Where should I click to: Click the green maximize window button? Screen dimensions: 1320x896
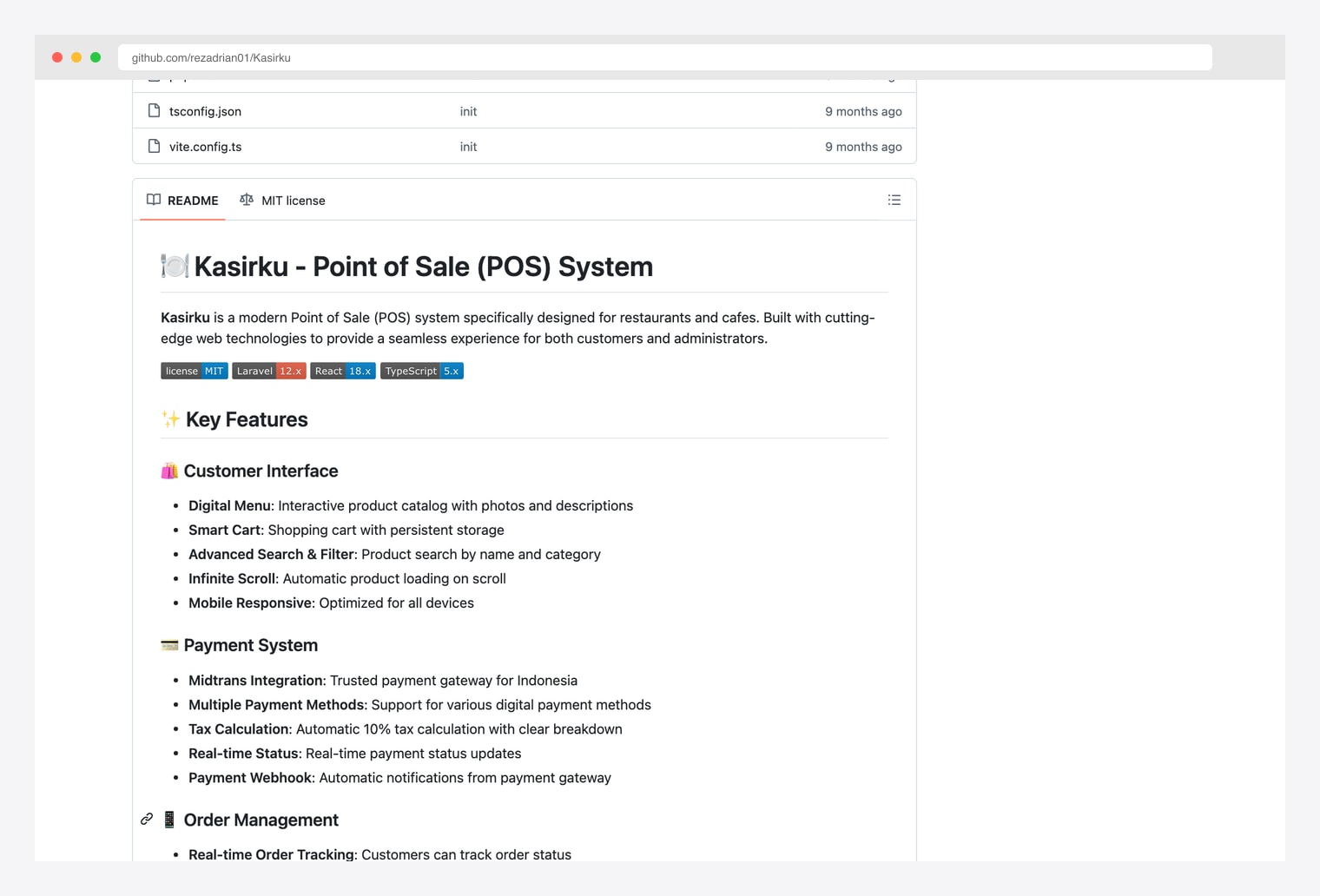[96, 57]
